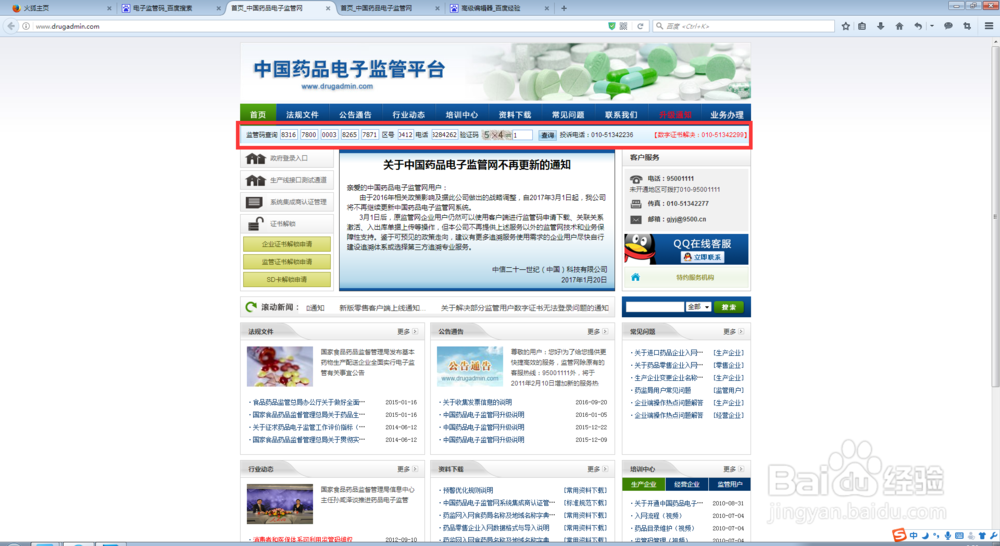
Task: Click the 百度 search box in toolbar
Action: point(743,26)
